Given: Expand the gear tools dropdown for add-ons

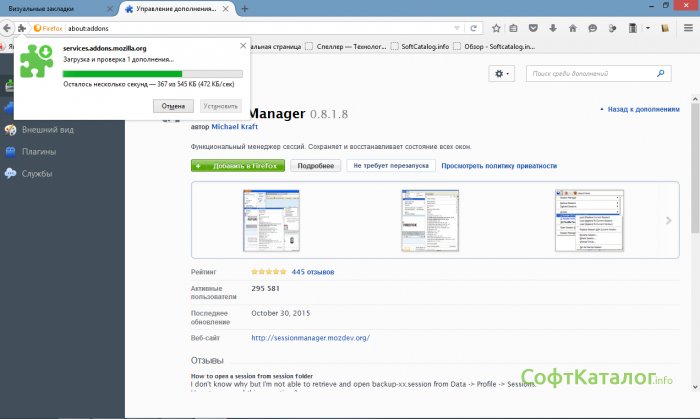Looking at the screenshot, I should pos(500,74).
